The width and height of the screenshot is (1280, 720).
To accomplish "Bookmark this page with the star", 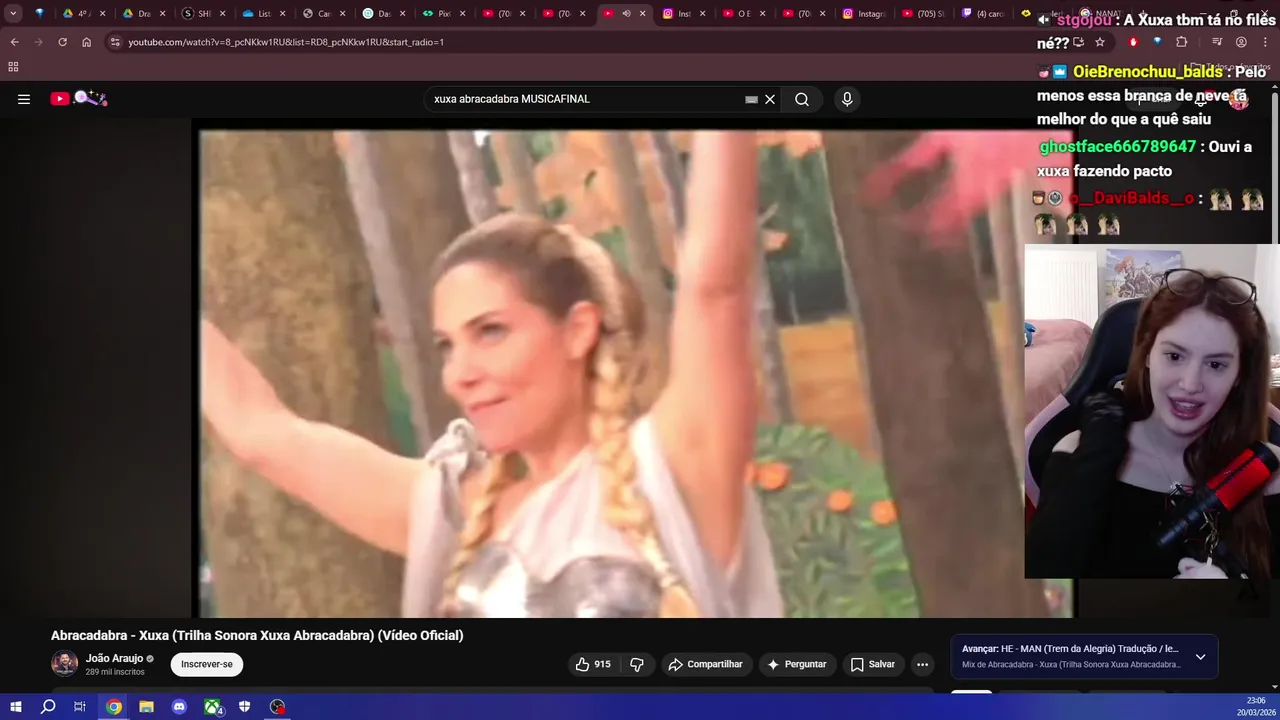I will coord(1099,42).
